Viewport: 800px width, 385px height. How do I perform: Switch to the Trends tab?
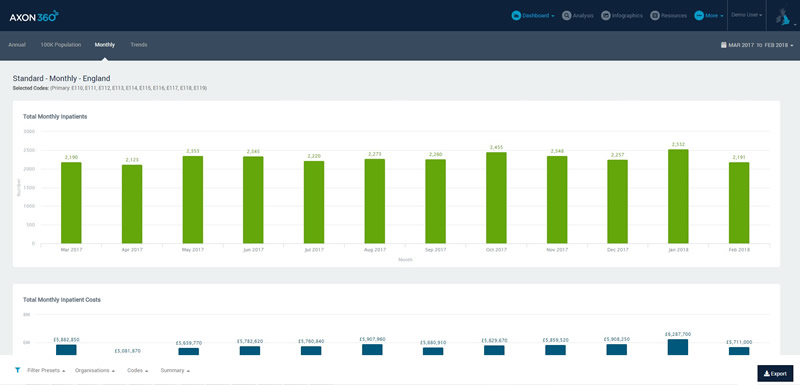[x=139, y=45]
